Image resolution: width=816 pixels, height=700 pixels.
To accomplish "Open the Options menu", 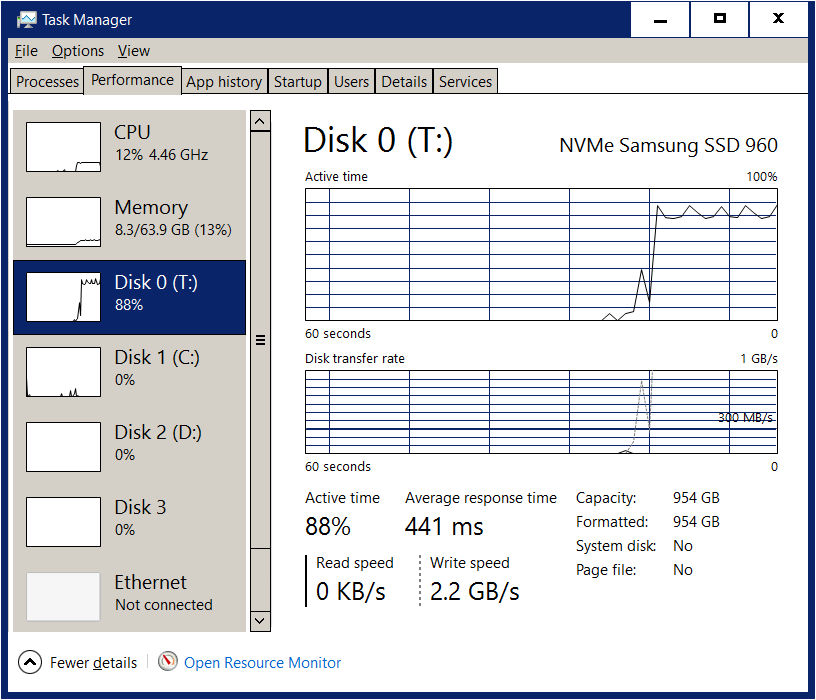I will point(78,51).
